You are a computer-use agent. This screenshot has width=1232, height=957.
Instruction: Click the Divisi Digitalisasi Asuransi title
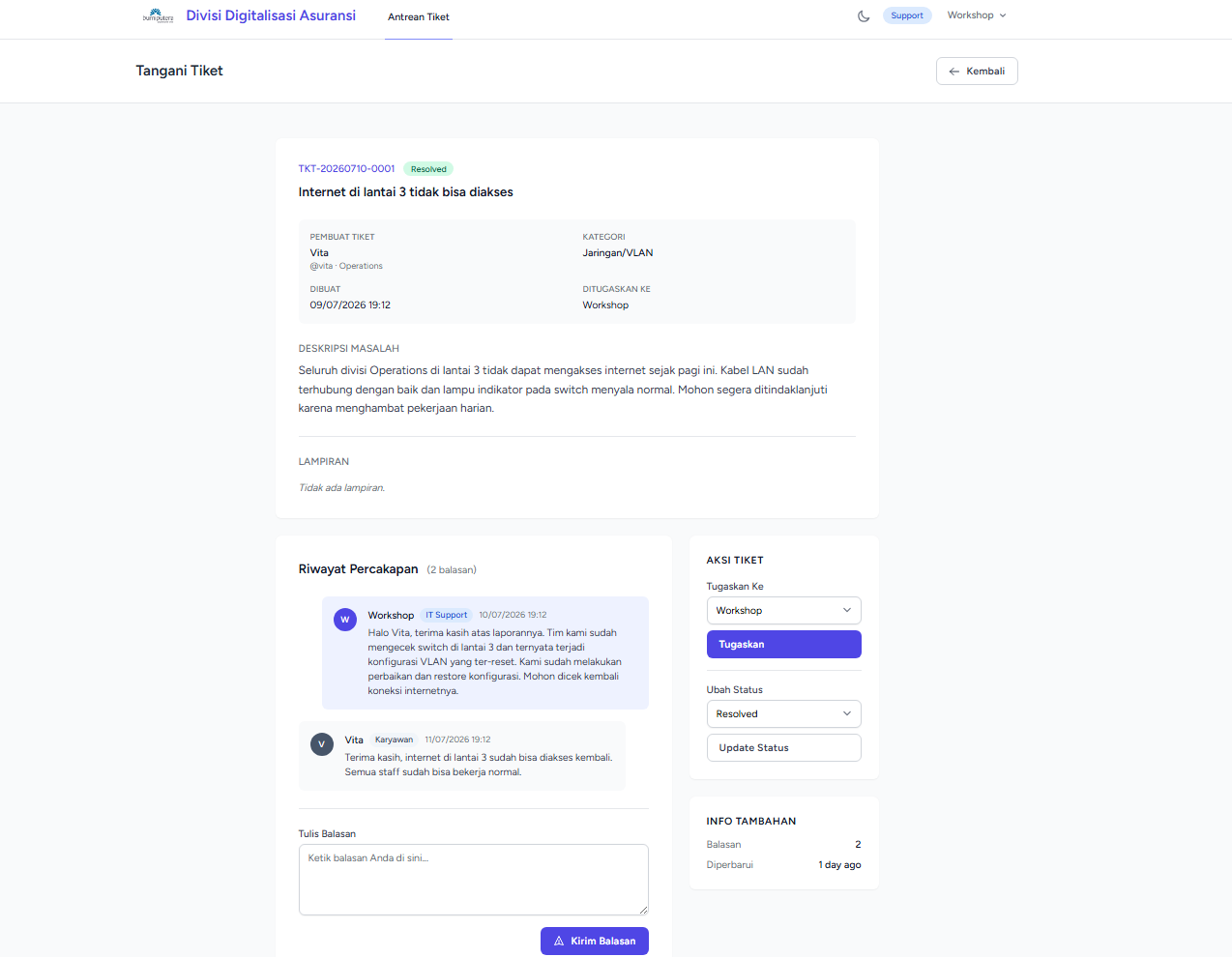(x=271, y=15)
